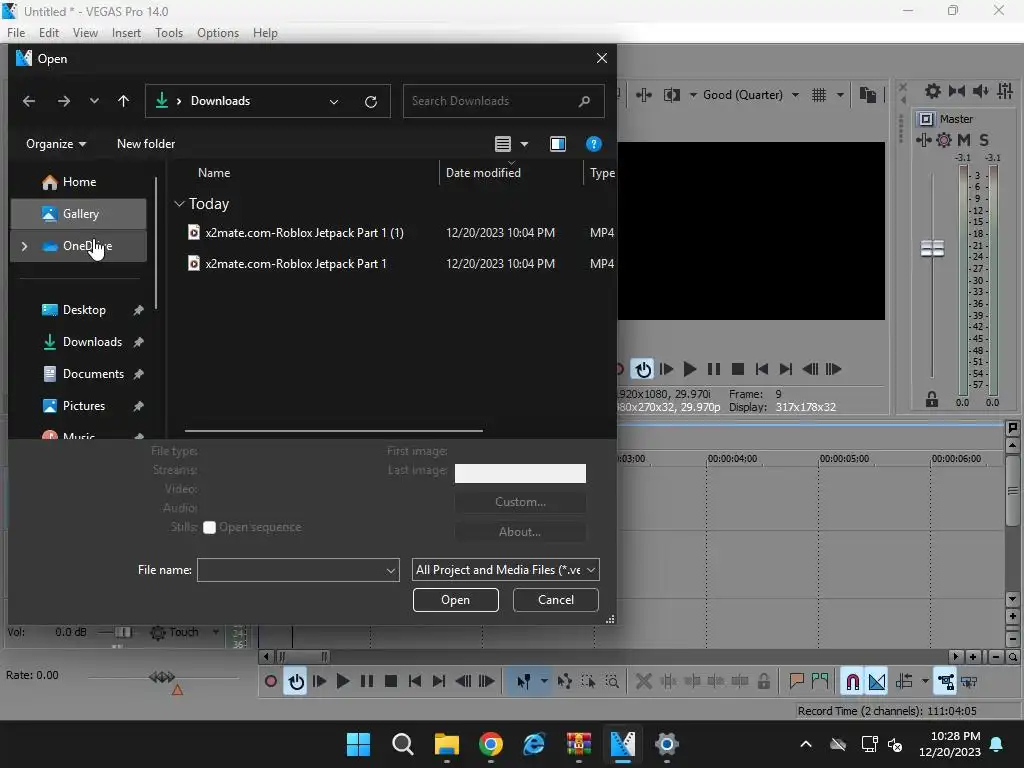Open the File menu
The image size is (1024, 768).
pyautogui.click(x=16, y=33)
